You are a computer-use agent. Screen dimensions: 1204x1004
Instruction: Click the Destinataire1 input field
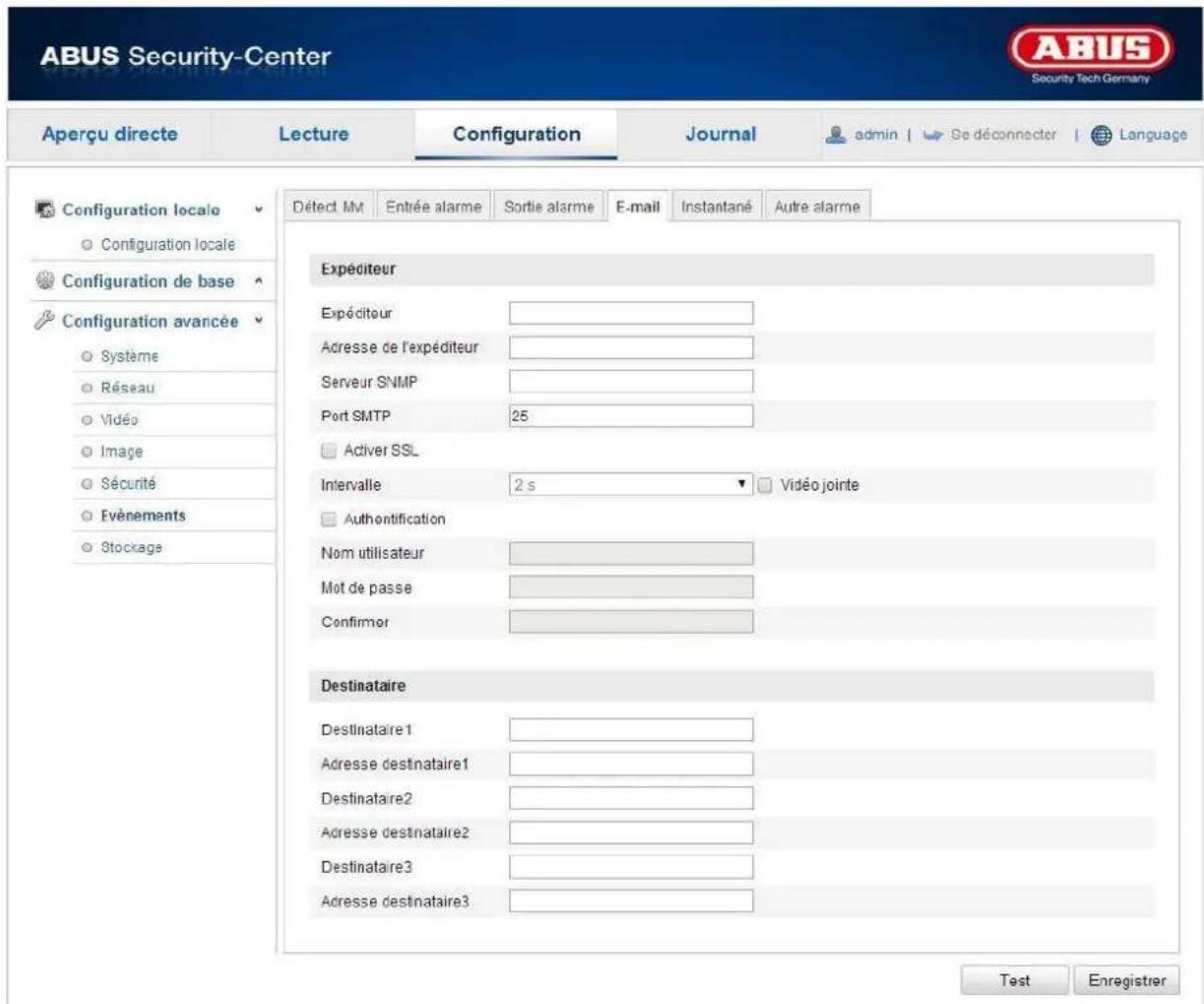tap(631, 729)
